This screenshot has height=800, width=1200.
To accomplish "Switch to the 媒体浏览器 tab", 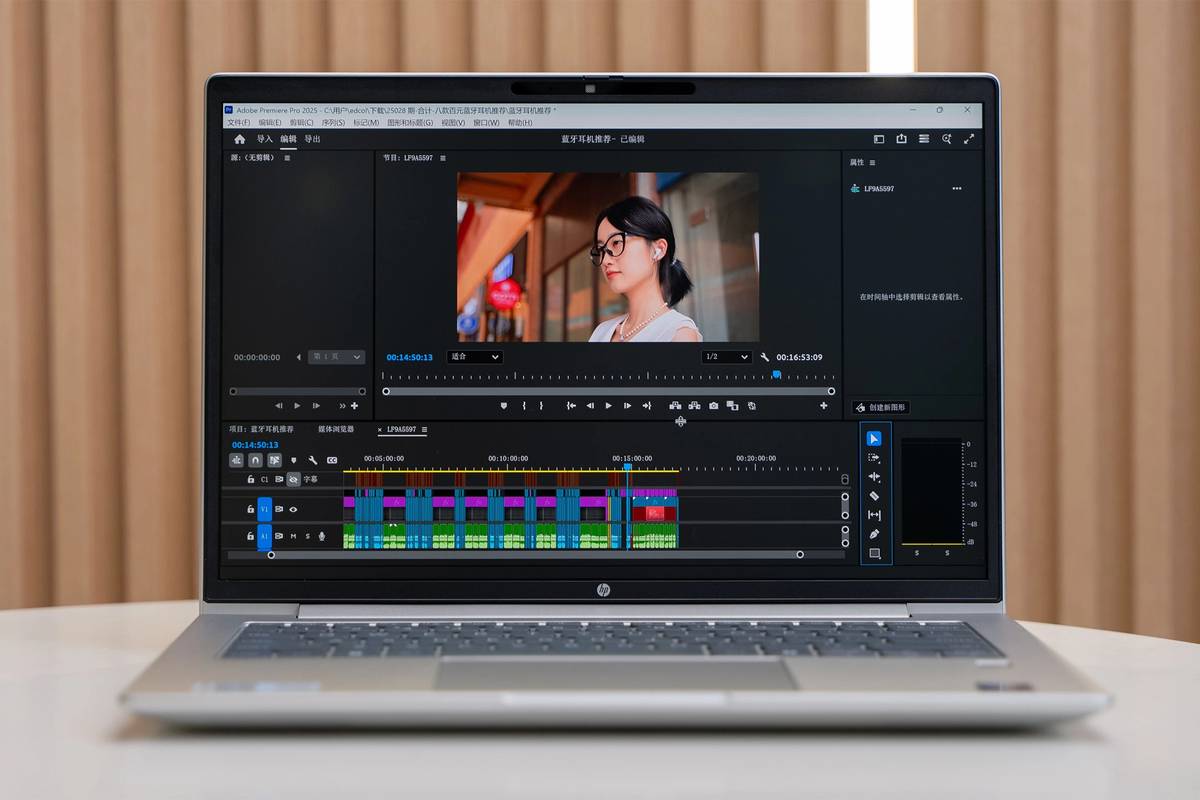I will point(336,429).
